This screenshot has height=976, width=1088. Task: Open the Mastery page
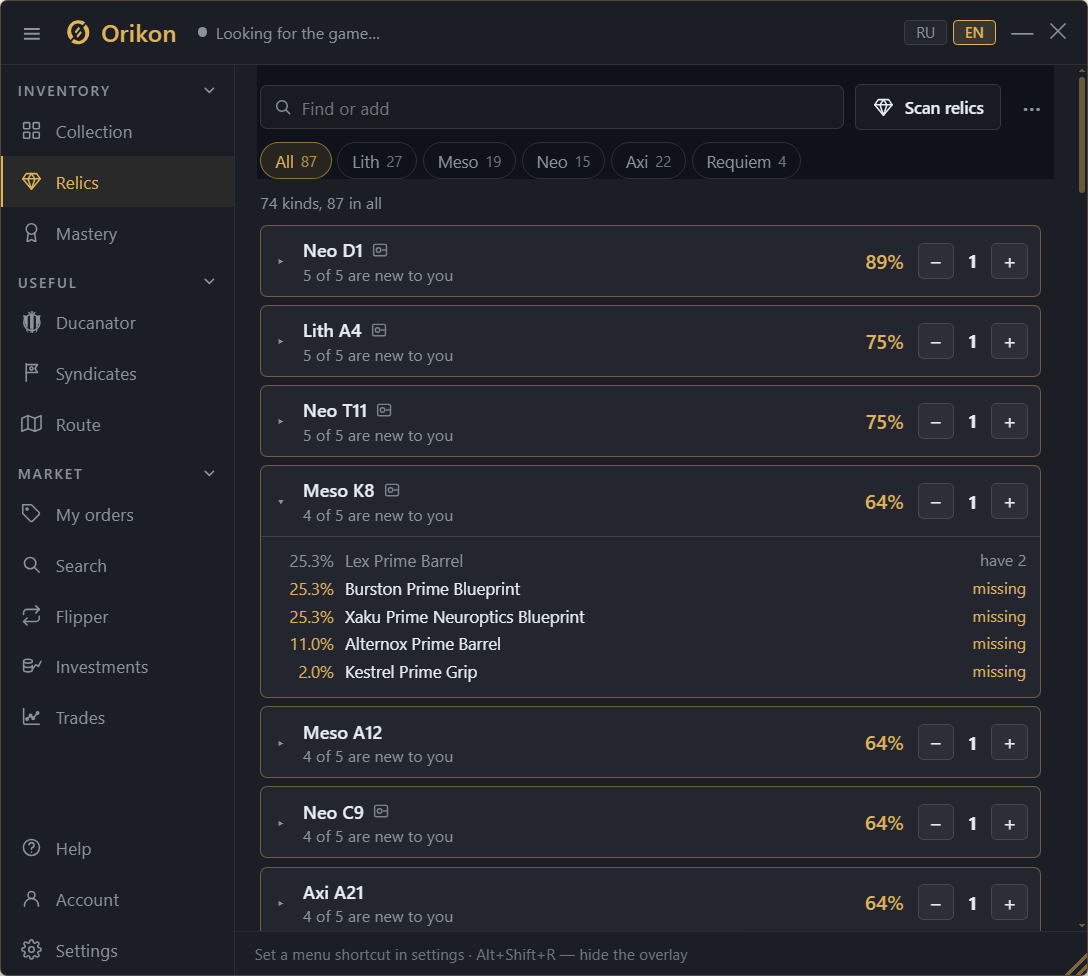coord(117,234)
